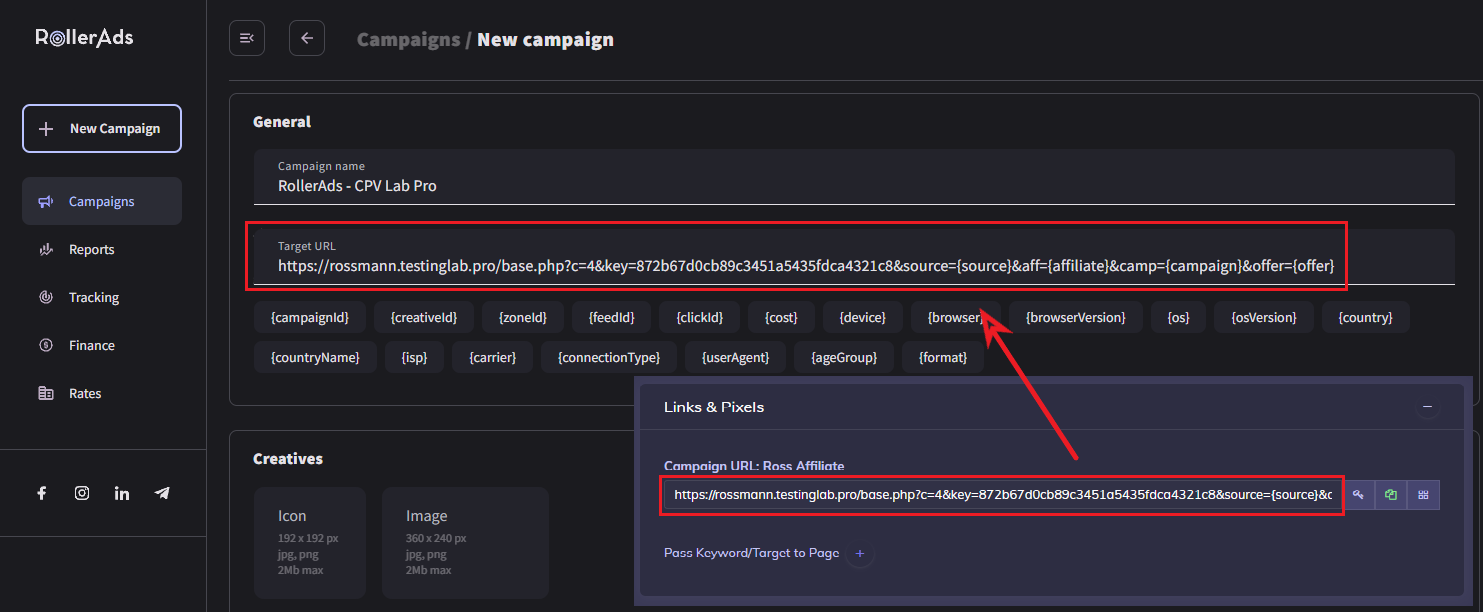This screenshot has width=1484, height=613.
Task: Go back using the left arrow button
Action: click(307, 38)
